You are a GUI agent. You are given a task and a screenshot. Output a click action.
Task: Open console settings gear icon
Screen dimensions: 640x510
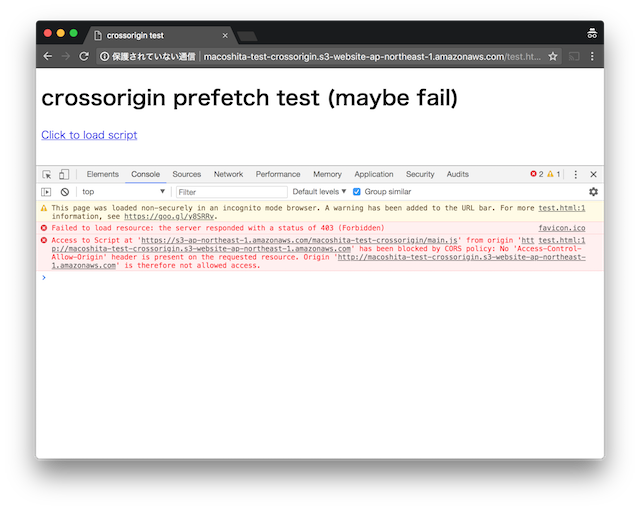tap(593, 191)
